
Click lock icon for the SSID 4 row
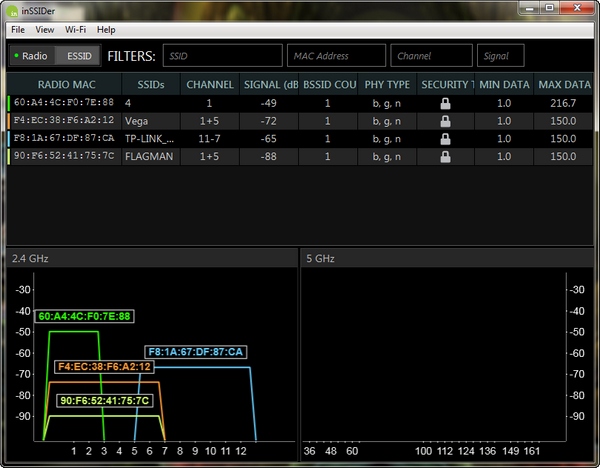pyautogui.click(x=445, y=102)
